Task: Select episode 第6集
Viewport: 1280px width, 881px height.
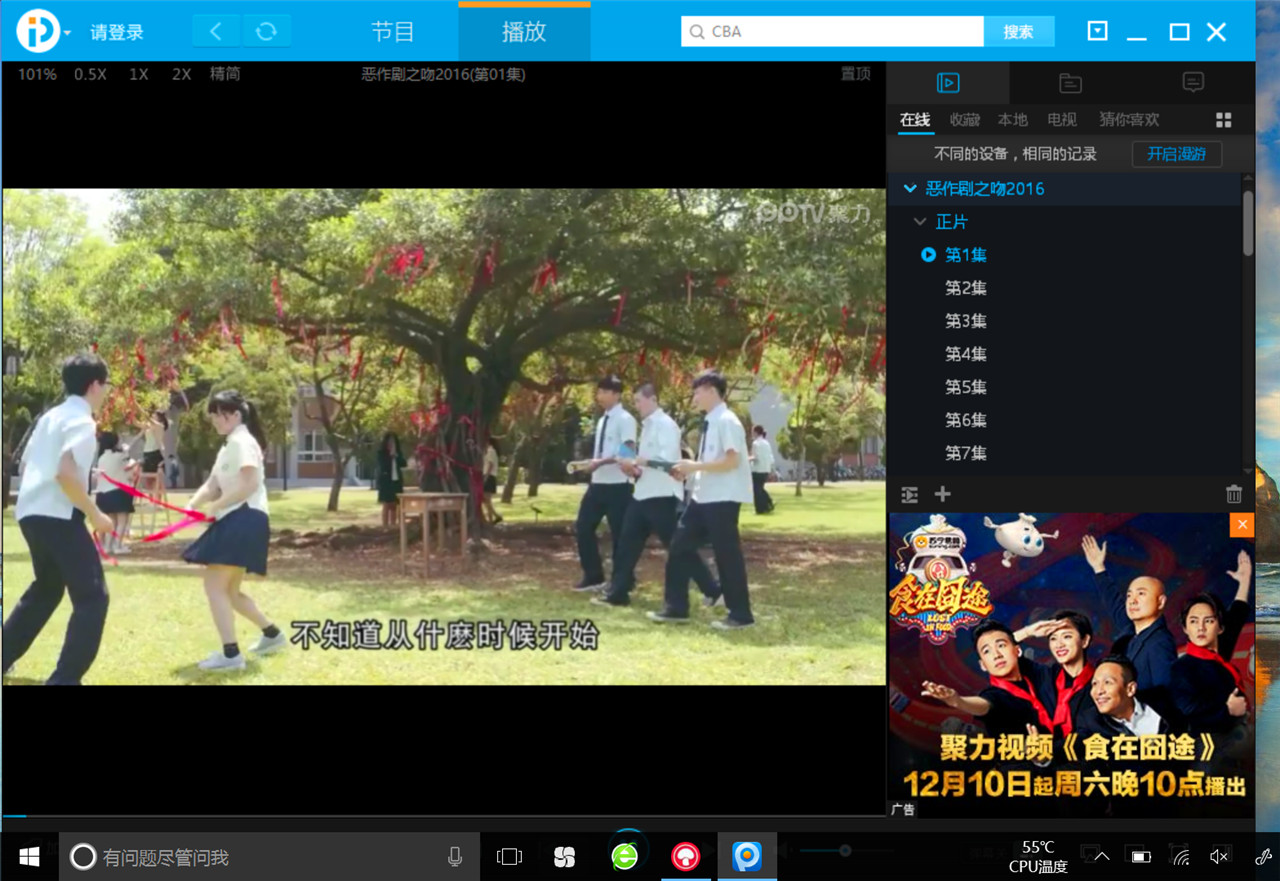Action: click(x=966, y=420)
